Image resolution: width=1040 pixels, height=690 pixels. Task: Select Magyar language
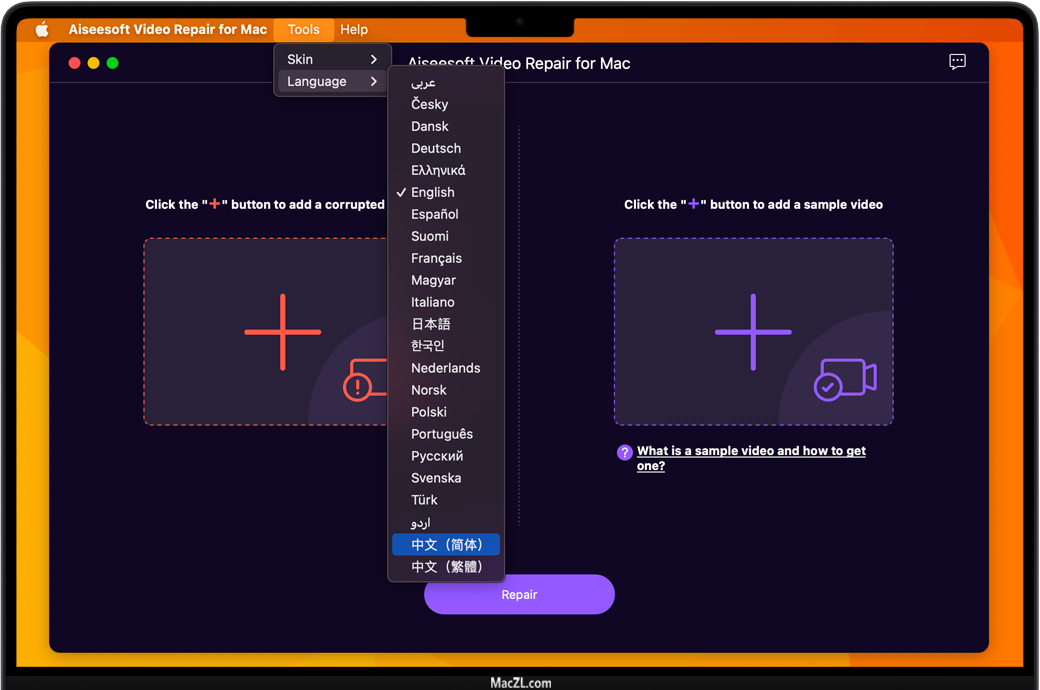[446, 280]
